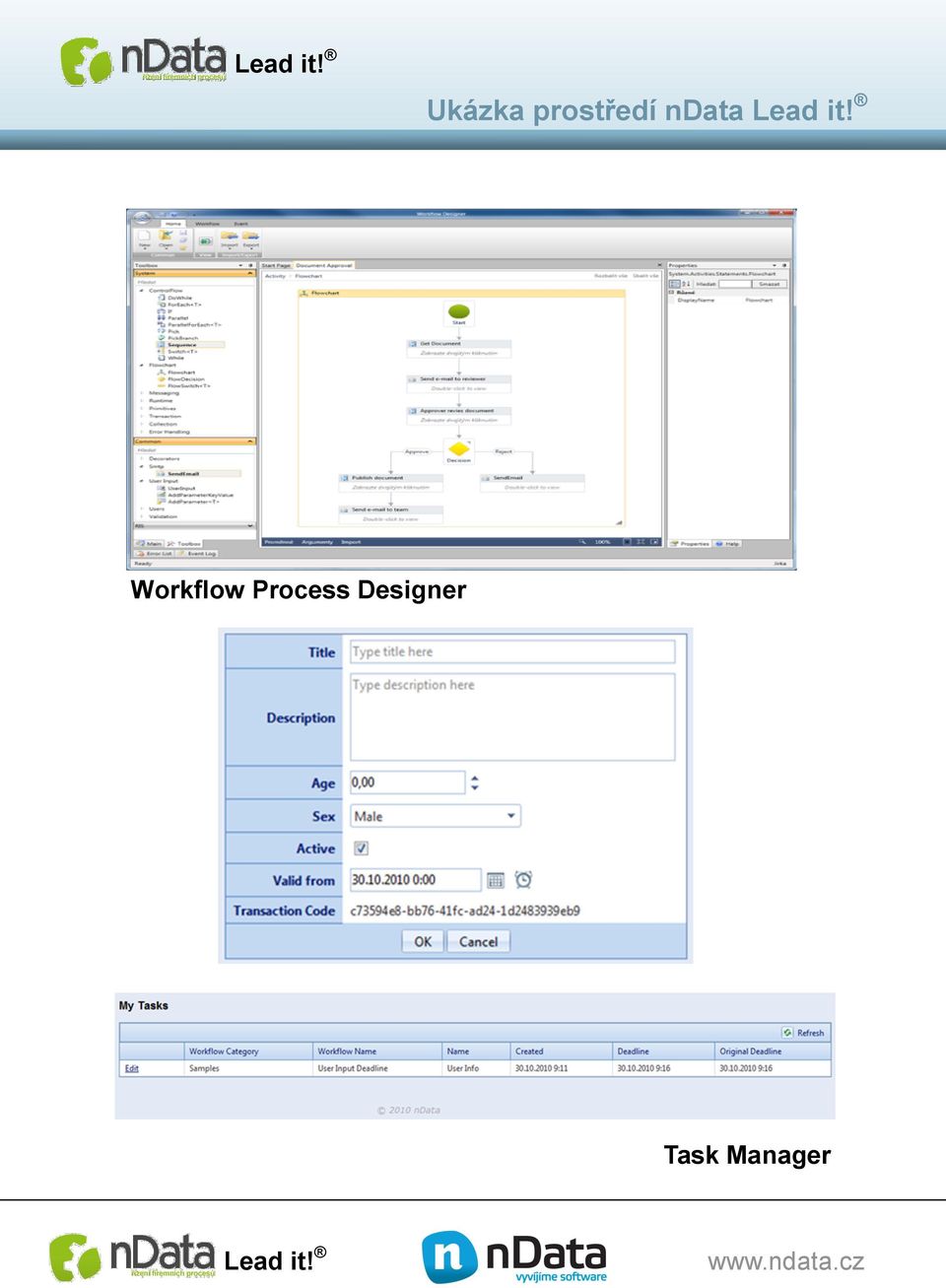Click the yellow Decision diamond node
Image resolution: width=946 pixels, height=1288 pixels.
[458, 450]
